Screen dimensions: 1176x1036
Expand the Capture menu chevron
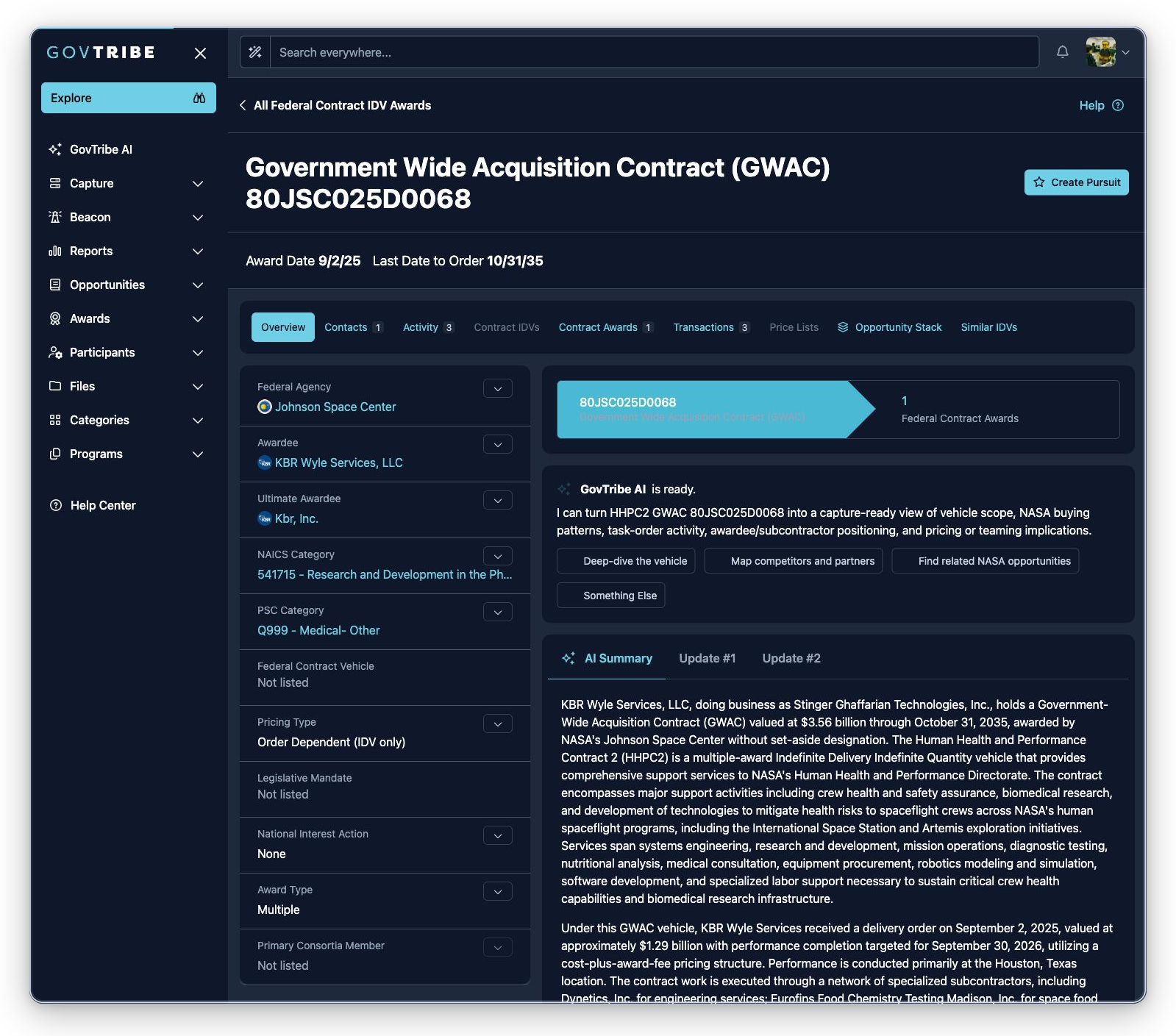click(198, 183)
